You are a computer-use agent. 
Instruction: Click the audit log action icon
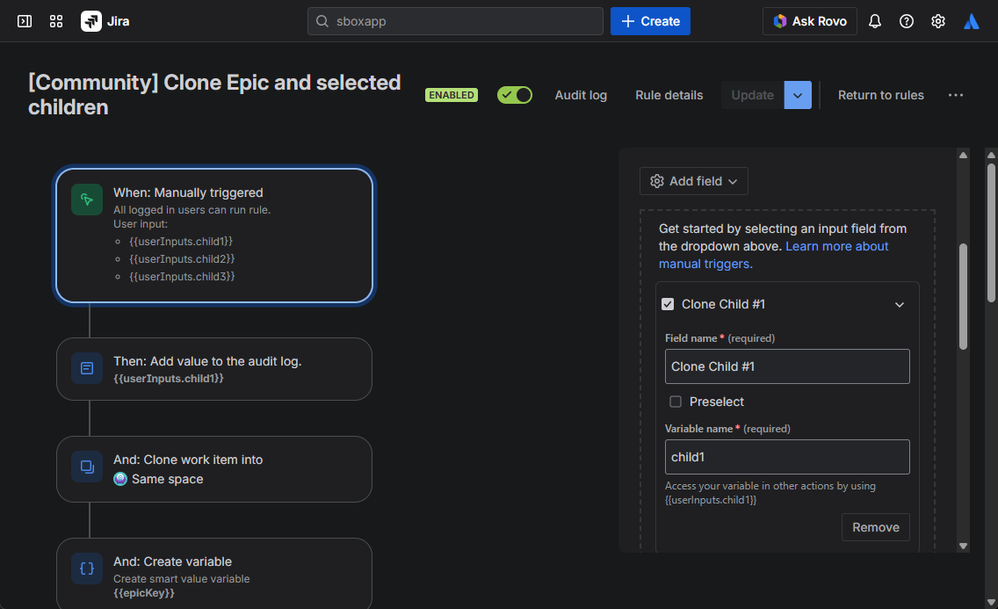[87, 368]
